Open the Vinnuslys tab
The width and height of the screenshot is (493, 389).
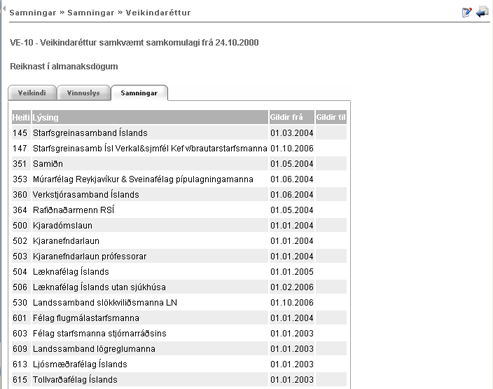coord(83,93)
